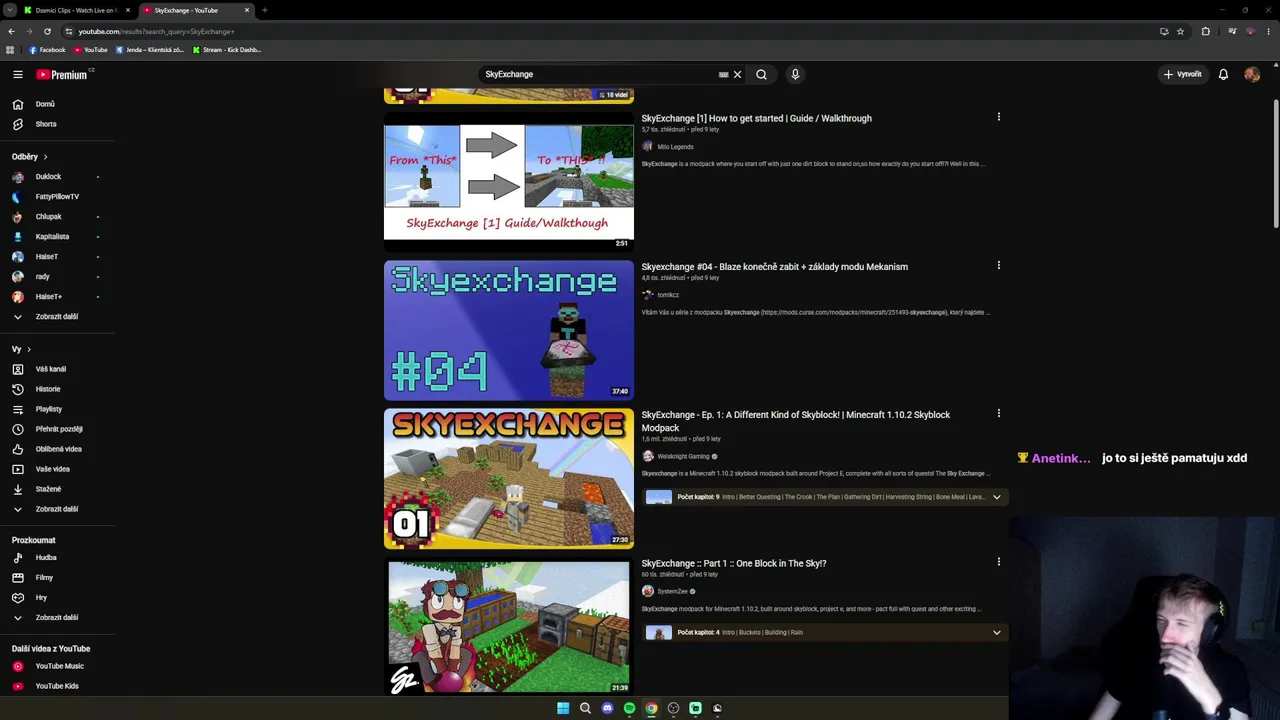Bookmark this page with the star
1280x720 pixels.
[x=1180, y=31]
